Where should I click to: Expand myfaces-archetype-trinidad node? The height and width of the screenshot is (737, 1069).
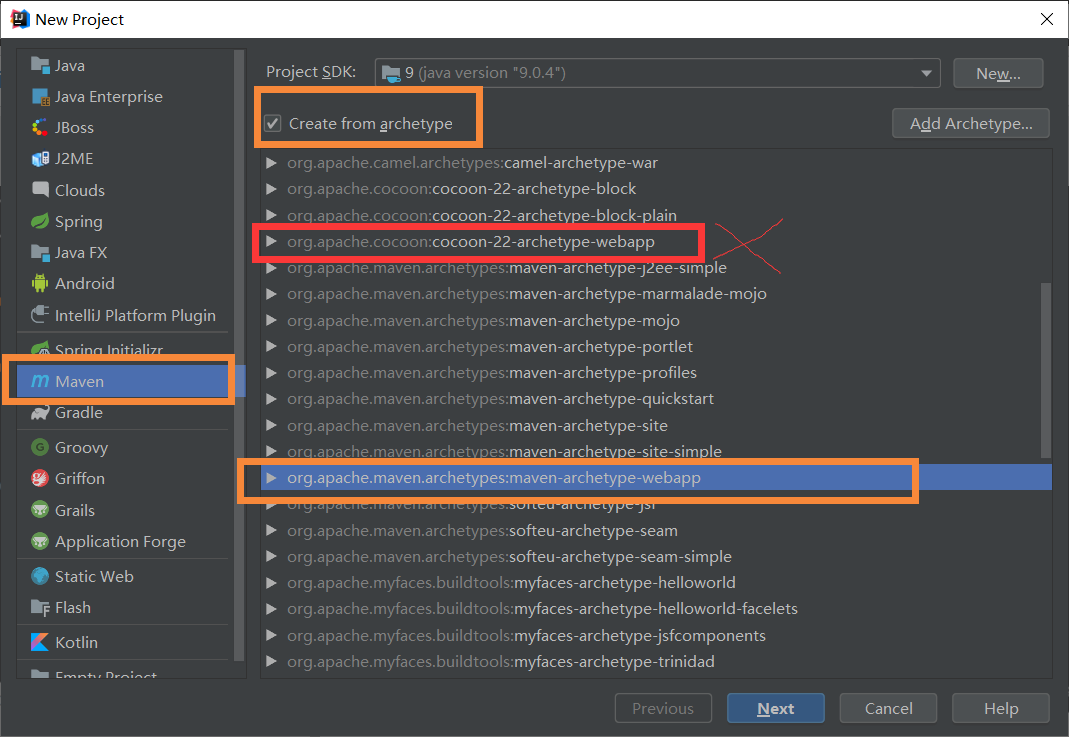pos(271,661)
